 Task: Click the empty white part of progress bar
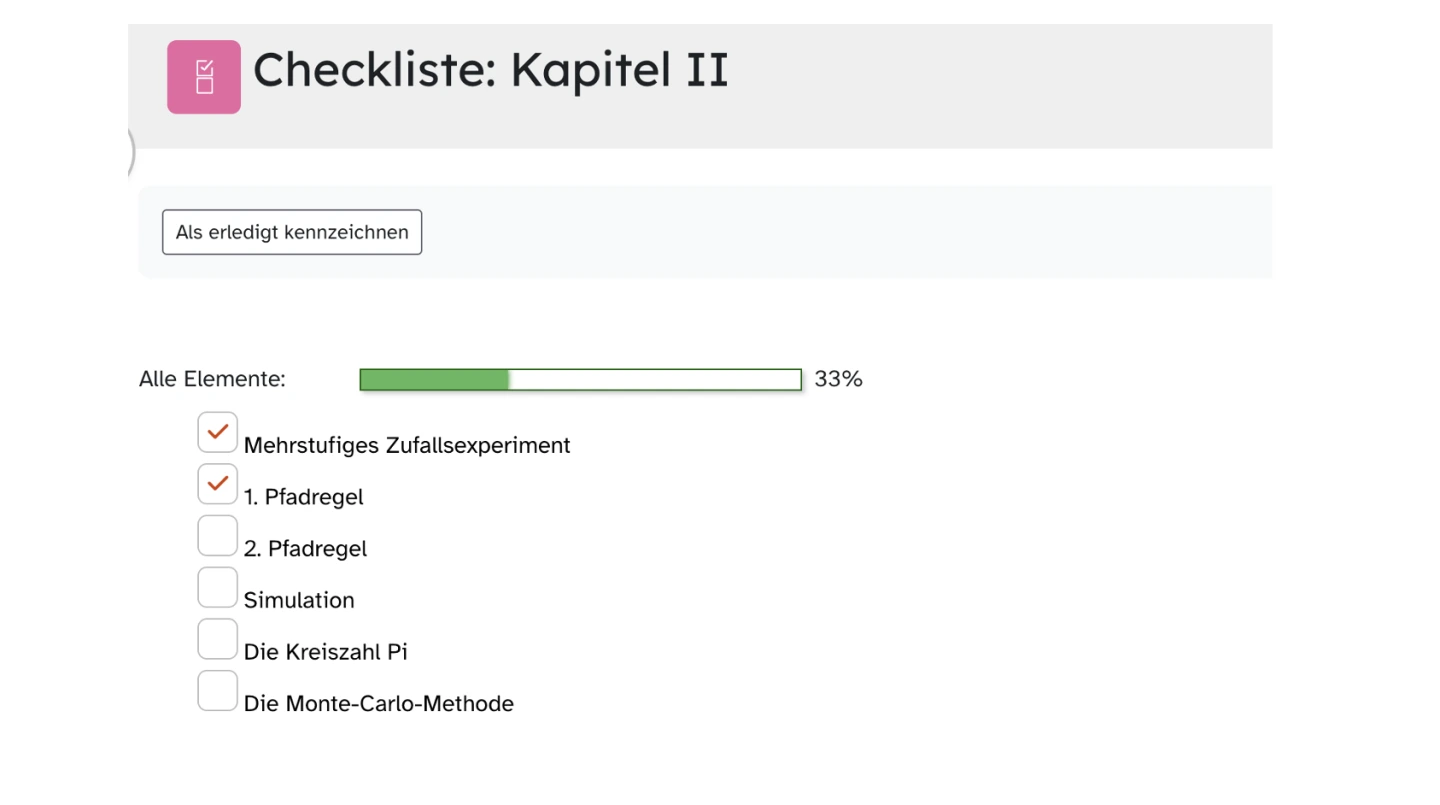655,380
